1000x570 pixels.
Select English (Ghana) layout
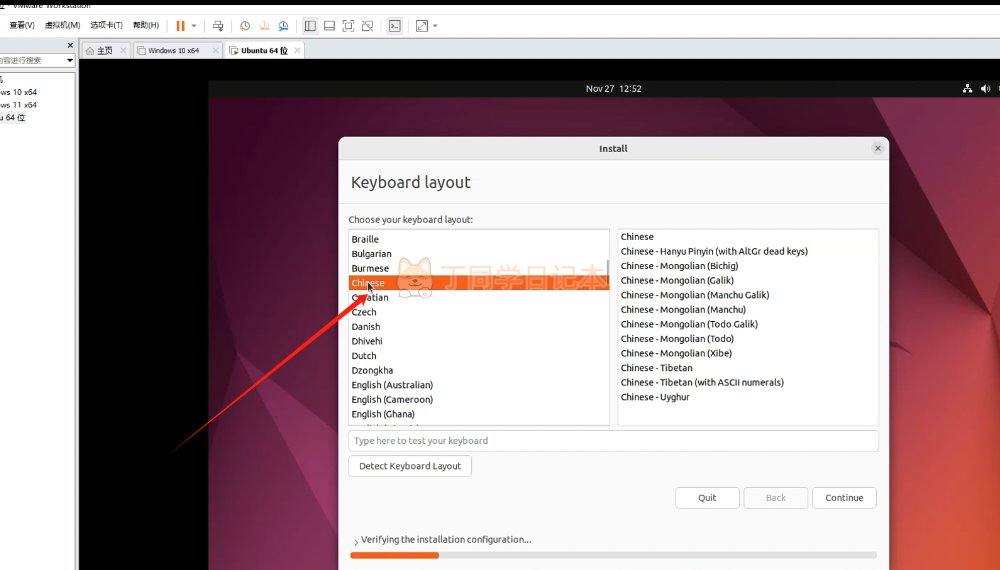click(478, 414)
